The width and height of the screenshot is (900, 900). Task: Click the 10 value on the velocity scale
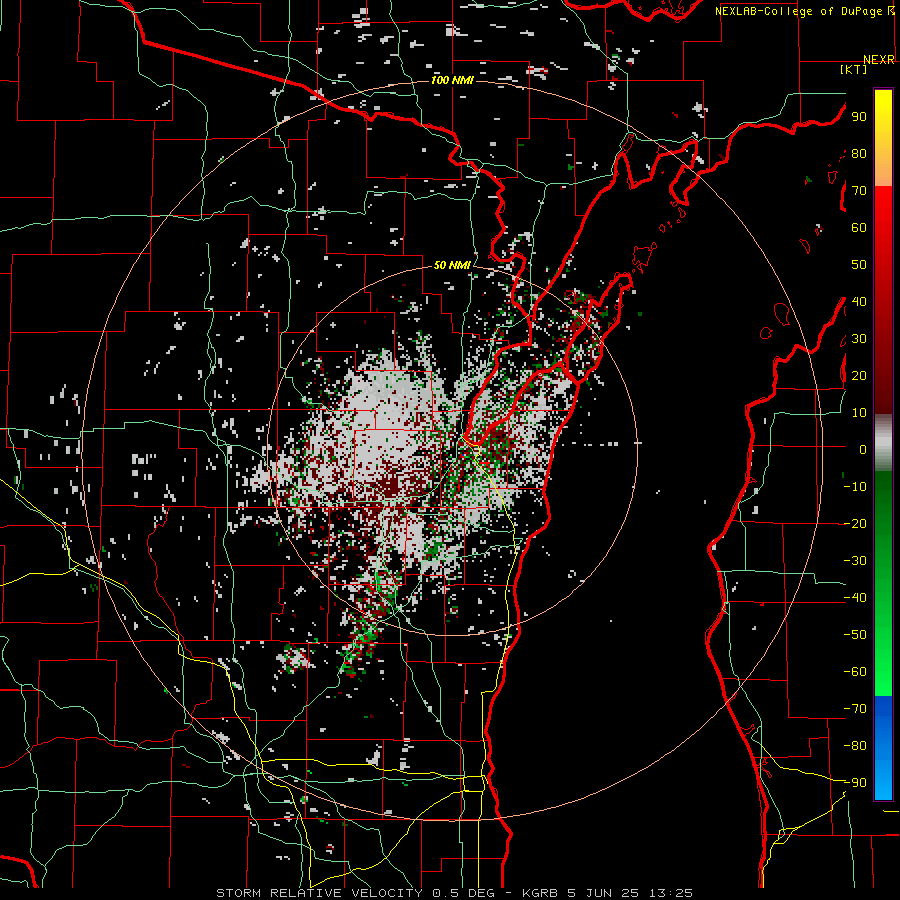859,413
